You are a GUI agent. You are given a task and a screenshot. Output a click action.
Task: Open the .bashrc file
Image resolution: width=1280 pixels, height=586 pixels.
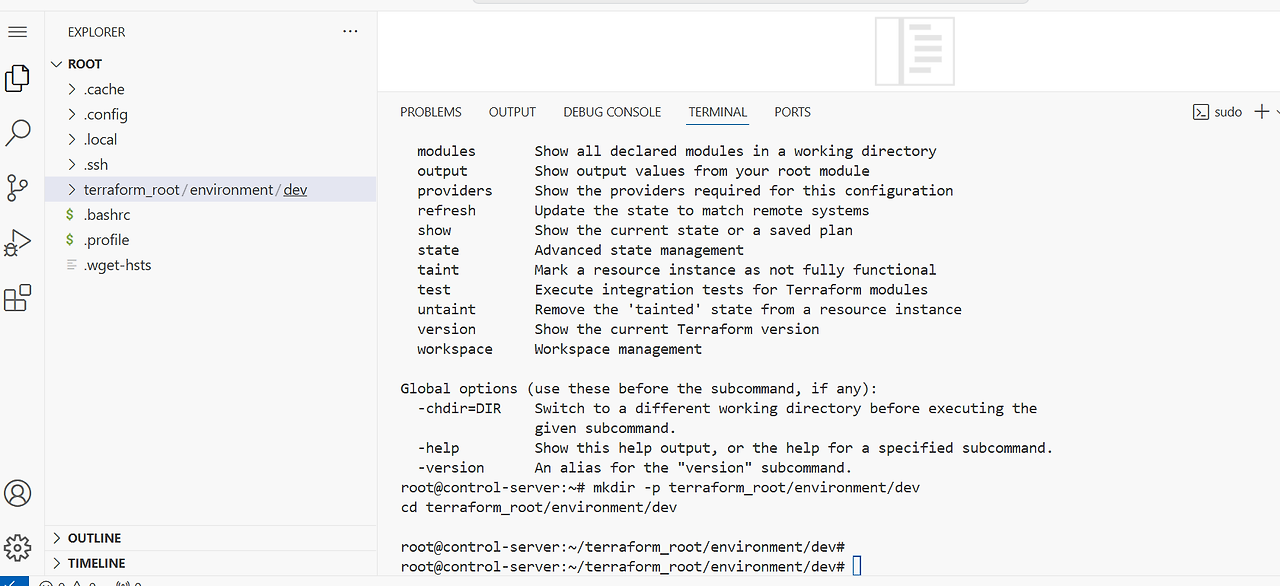pos(105,214)
